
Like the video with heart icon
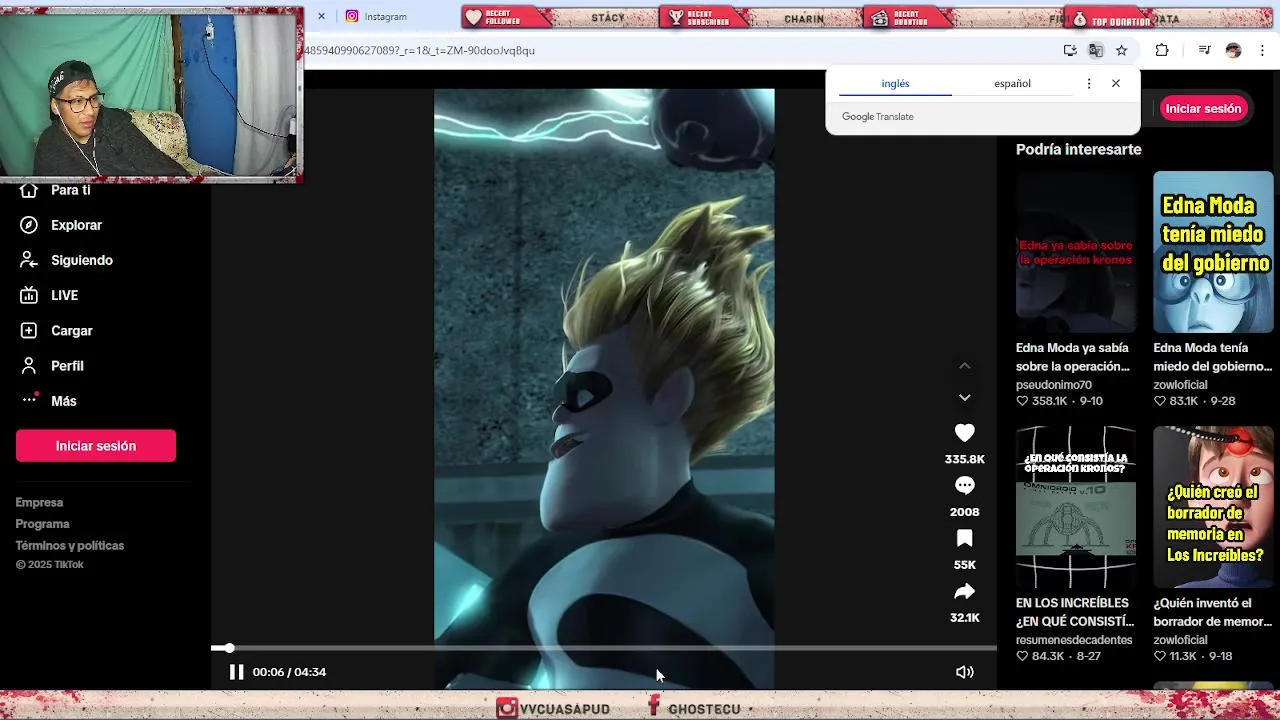964,433
